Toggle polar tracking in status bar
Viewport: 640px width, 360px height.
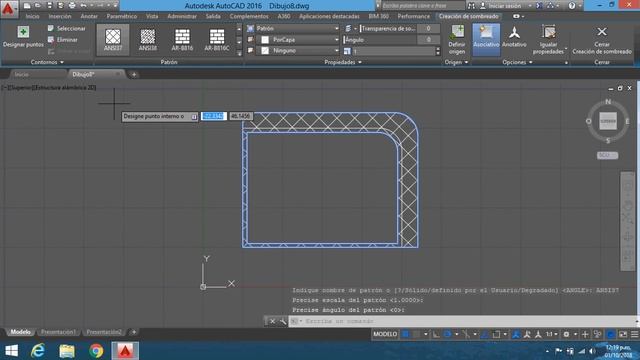(x=448, y=334)
